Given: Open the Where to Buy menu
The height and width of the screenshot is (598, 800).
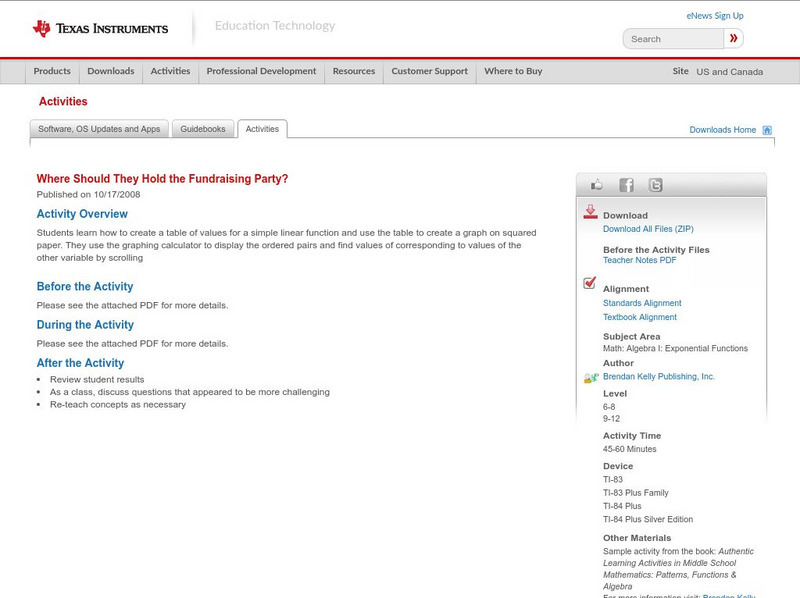Looking at the screenshot, I should pyautogui.click(x=513, y=71).
